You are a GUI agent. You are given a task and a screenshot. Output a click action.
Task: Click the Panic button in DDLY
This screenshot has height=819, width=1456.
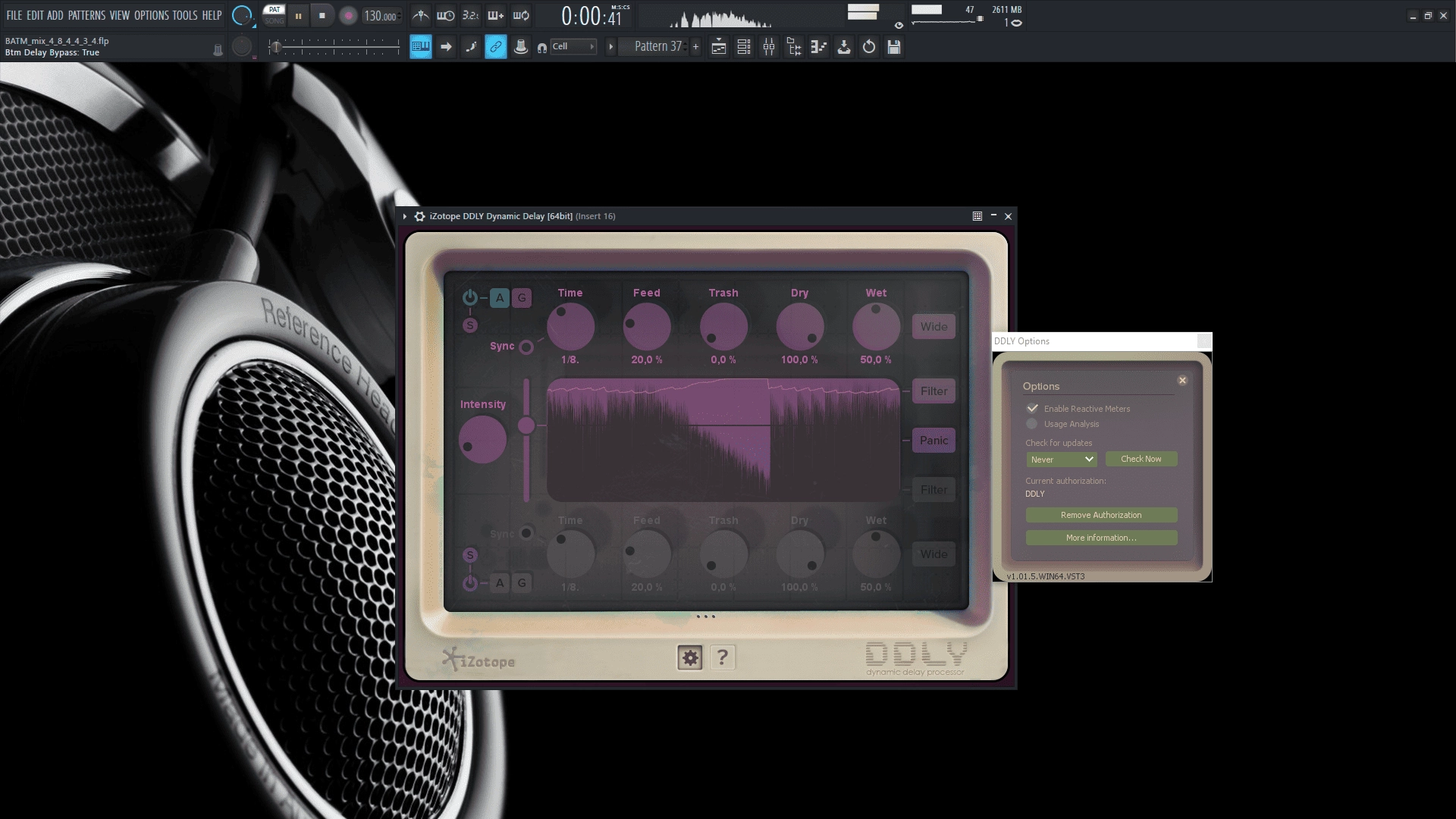tap(934, 441)
